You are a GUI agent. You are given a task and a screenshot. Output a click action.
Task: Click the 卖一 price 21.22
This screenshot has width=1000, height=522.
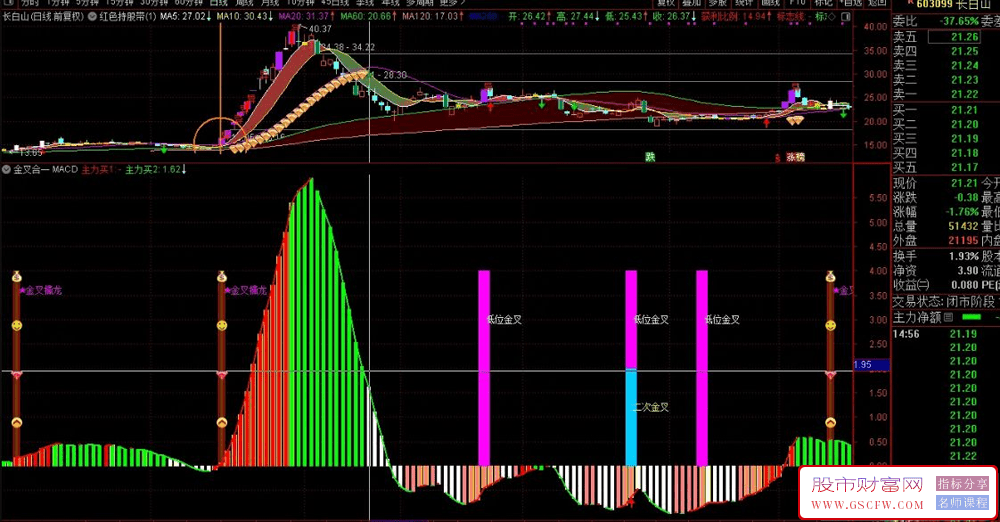coord(964,94)
